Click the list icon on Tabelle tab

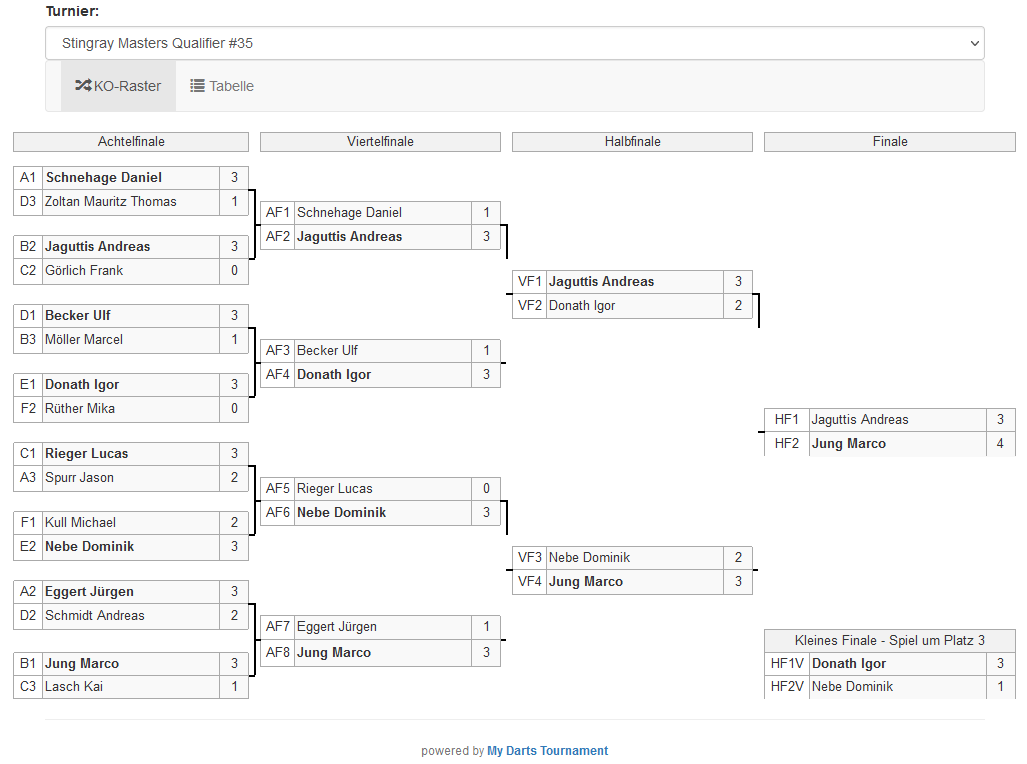point(198,86)
